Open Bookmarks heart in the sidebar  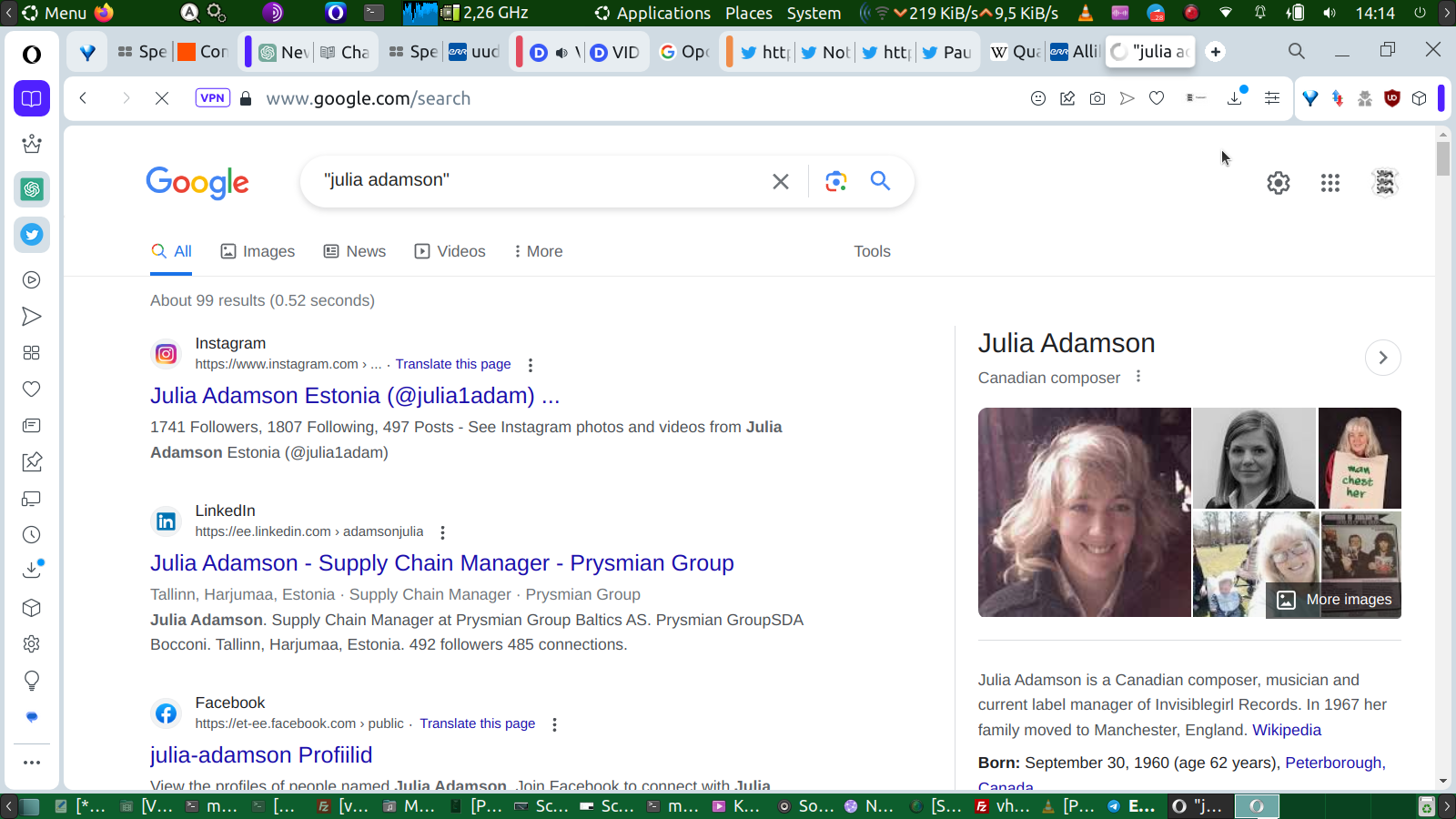coord(32,389)
